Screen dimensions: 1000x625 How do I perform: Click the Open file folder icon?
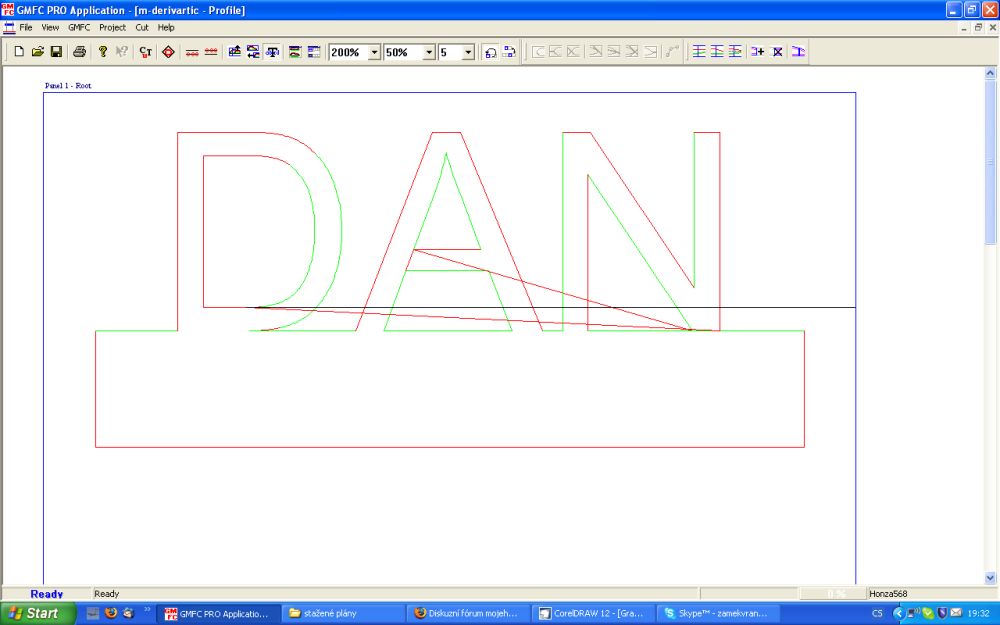point(38,51)
